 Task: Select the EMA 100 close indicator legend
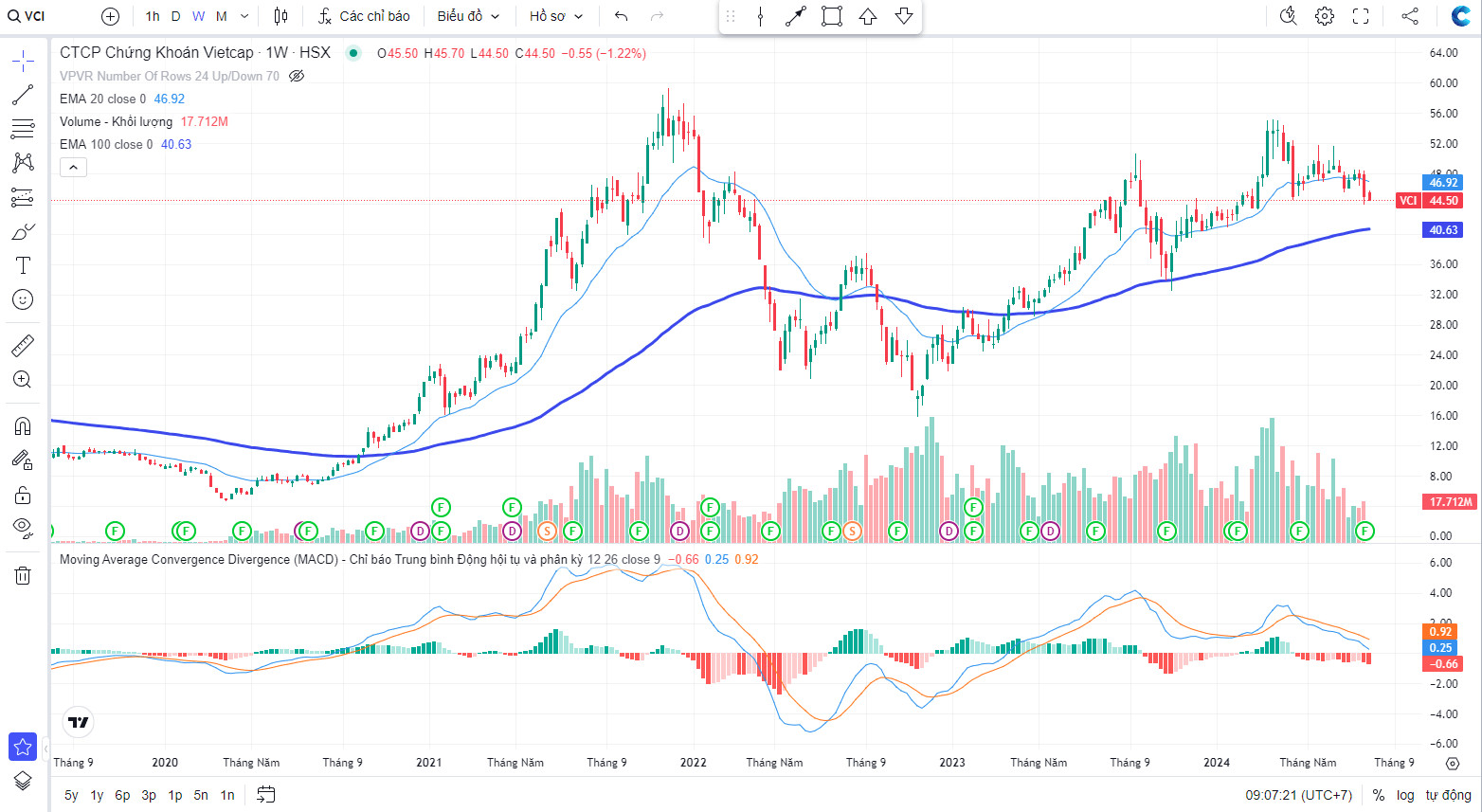click(106, 144)
